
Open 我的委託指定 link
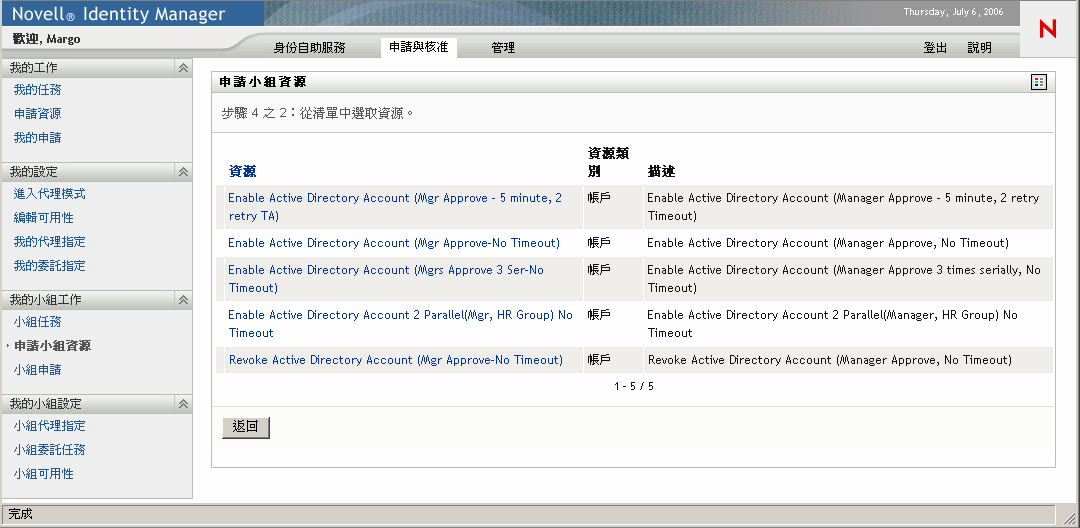point(50,266)
